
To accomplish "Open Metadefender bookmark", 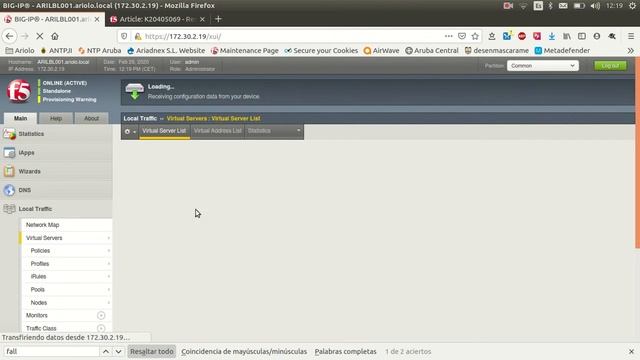I will (x=562, y=51).
